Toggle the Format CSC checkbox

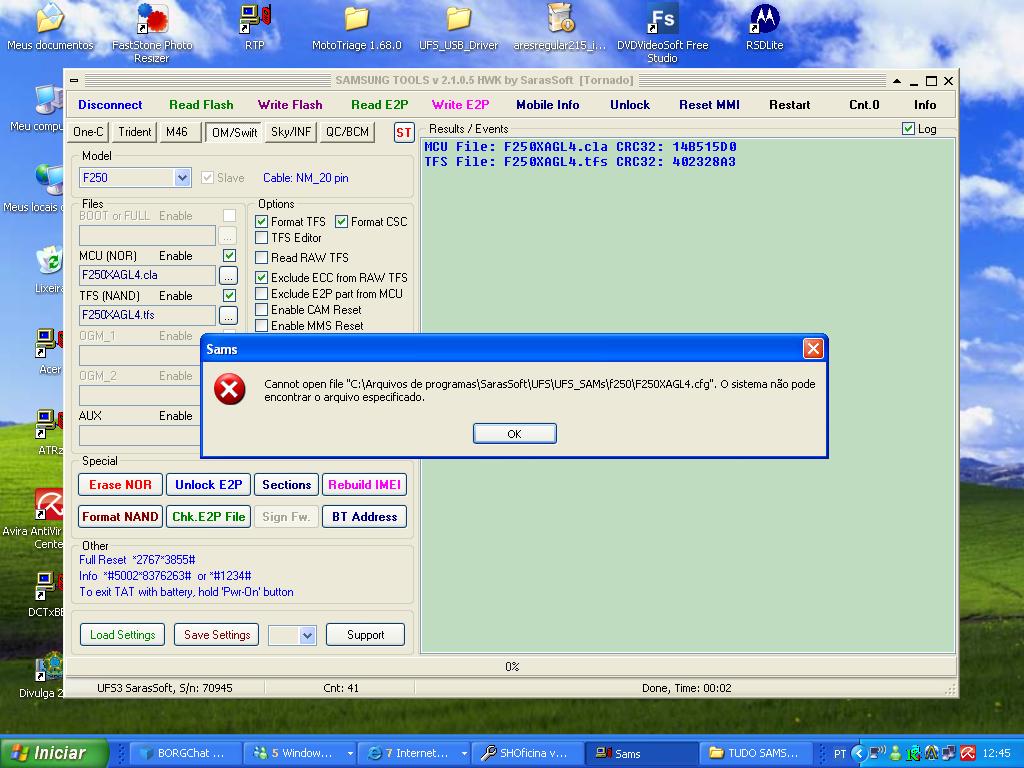[x=342, y=222]
